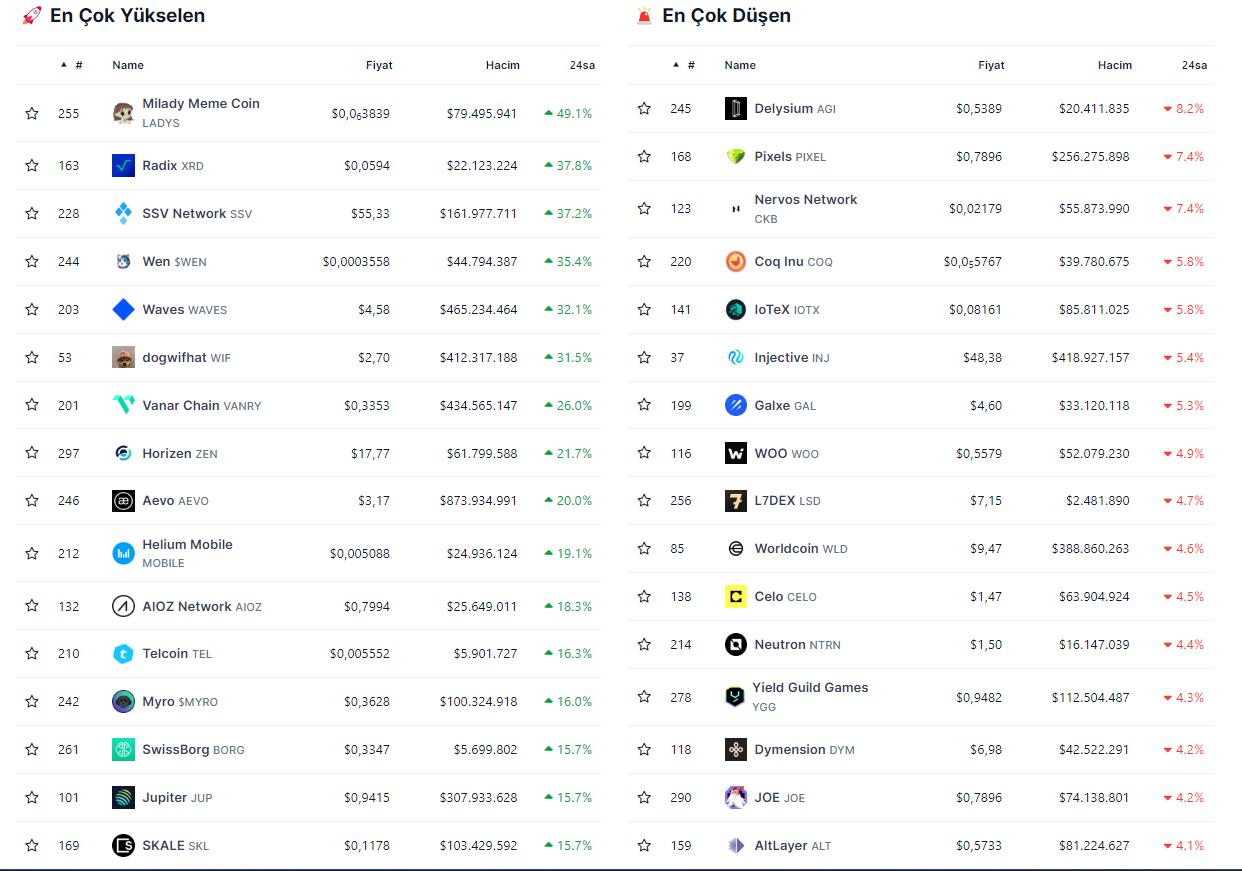Open the Worldcoin coin page link
This screenshot has width=1242, height=871.
pyautogui.click(x=786, y=549)
